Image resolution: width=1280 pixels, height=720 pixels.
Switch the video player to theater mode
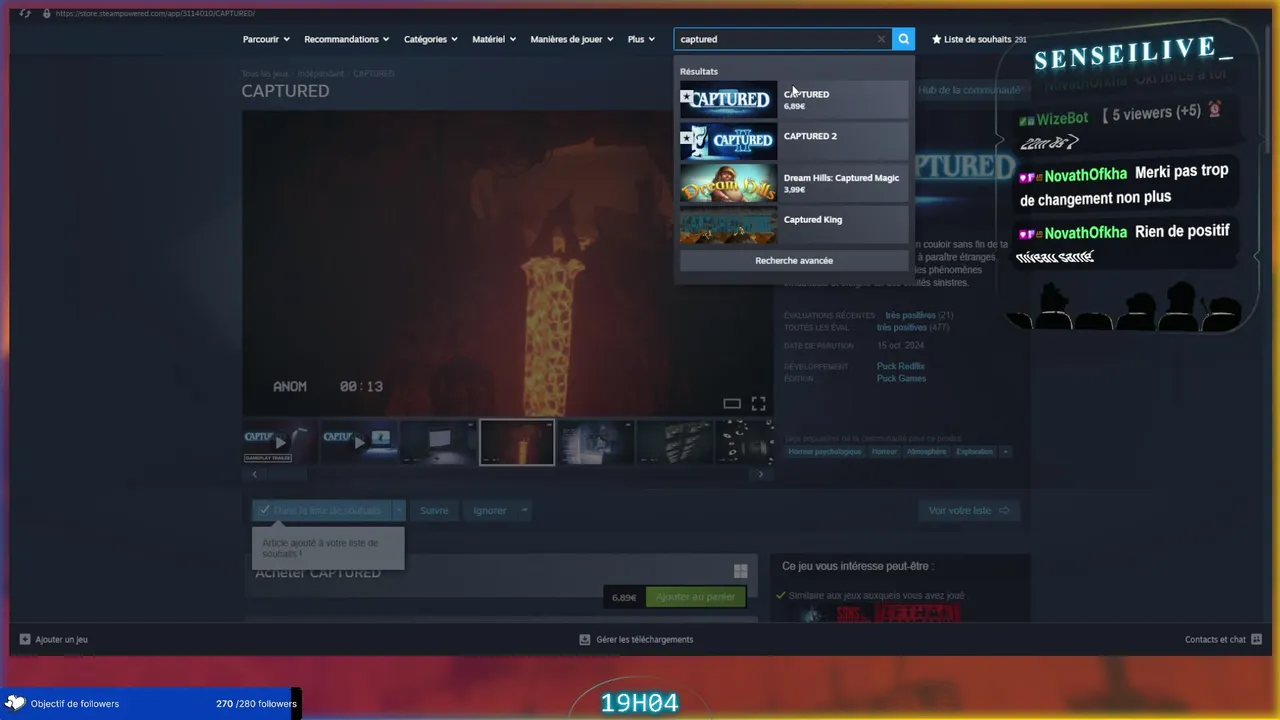tap(732, 404)
